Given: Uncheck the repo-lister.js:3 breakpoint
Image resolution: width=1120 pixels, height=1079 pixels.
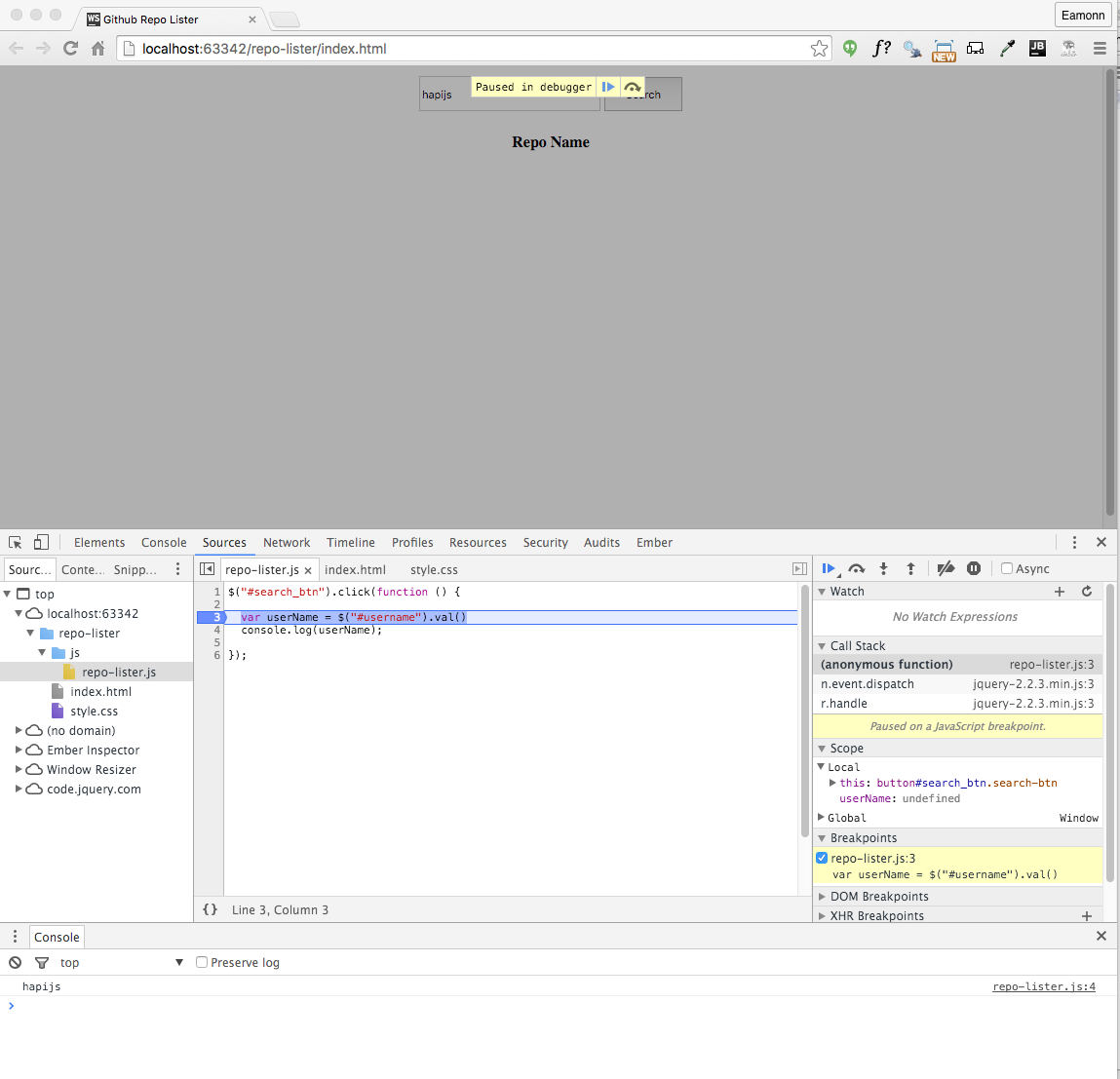Looking at the screenshot, I should (x=822, y=859).
